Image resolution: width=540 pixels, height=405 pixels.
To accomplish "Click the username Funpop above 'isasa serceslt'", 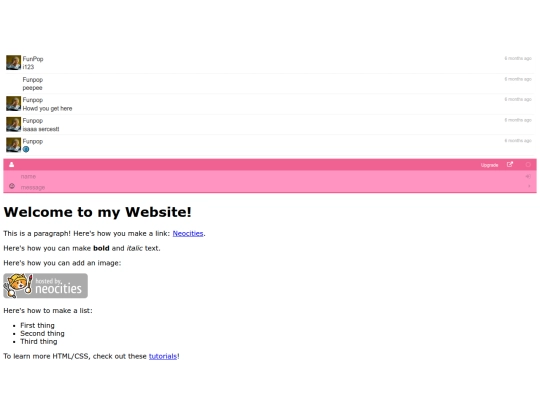I will pyautogui.click(x=33, y=121).
